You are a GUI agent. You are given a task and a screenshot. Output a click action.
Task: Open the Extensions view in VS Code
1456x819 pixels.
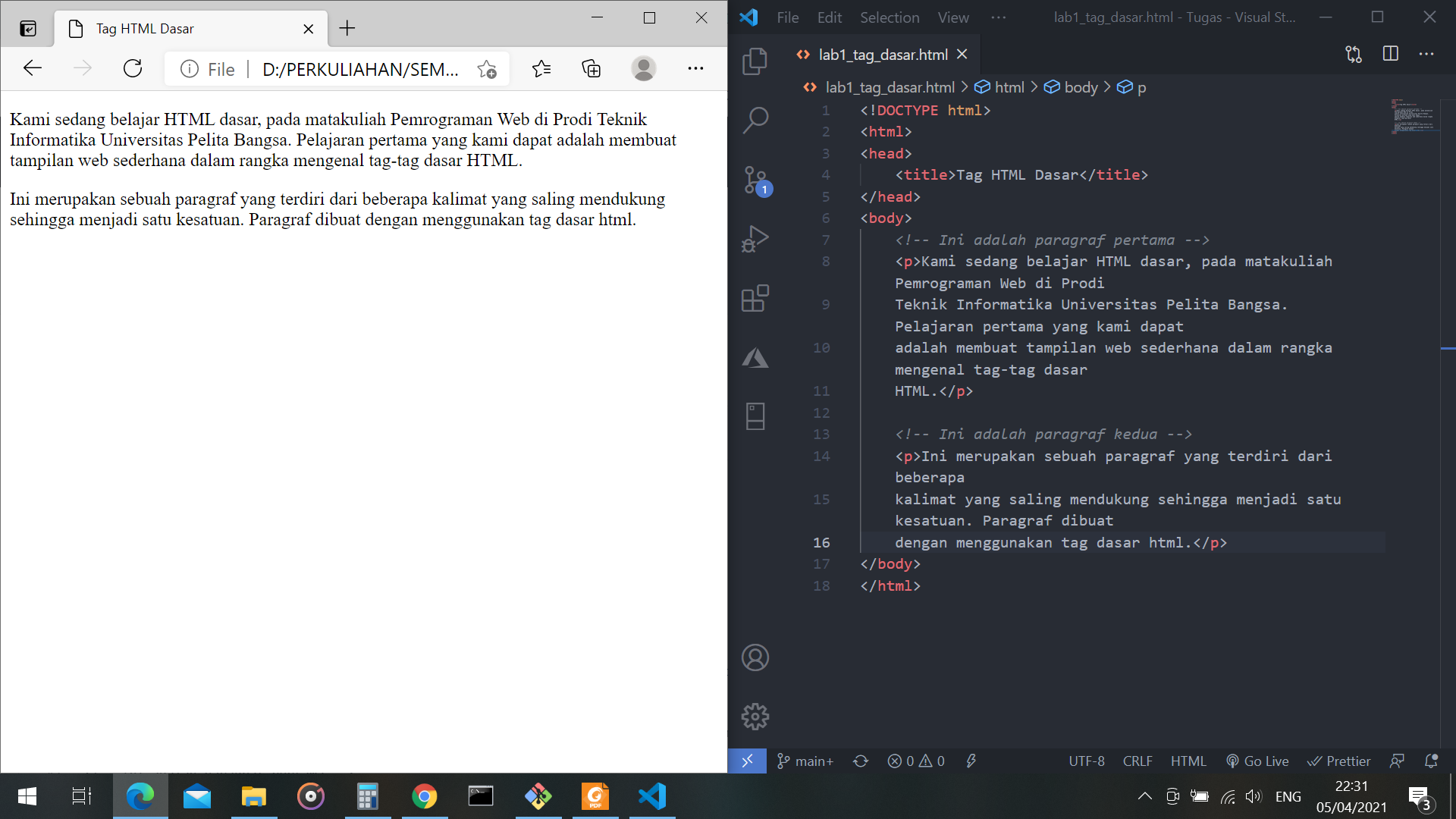point(755,298)
